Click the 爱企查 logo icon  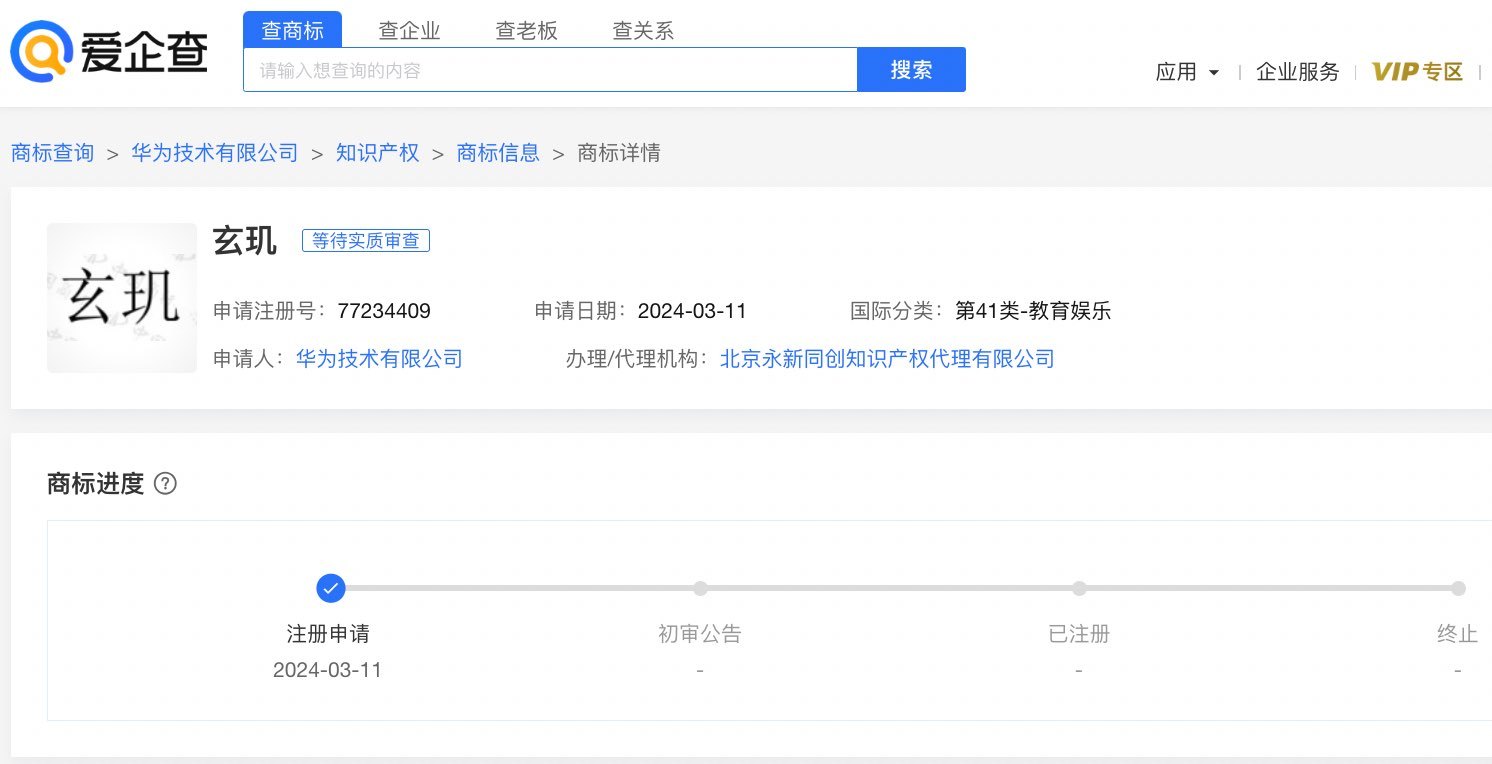[x=41, y=52]
